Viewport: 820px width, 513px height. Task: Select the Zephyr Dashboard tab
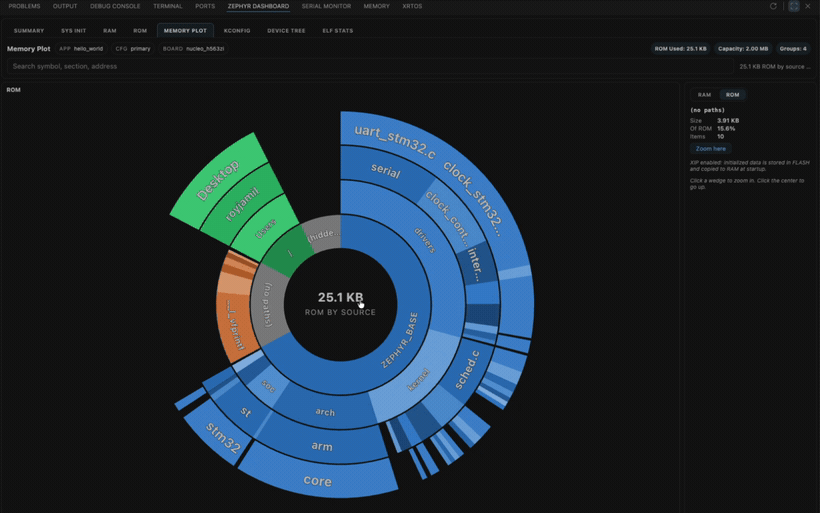[258, 6]
